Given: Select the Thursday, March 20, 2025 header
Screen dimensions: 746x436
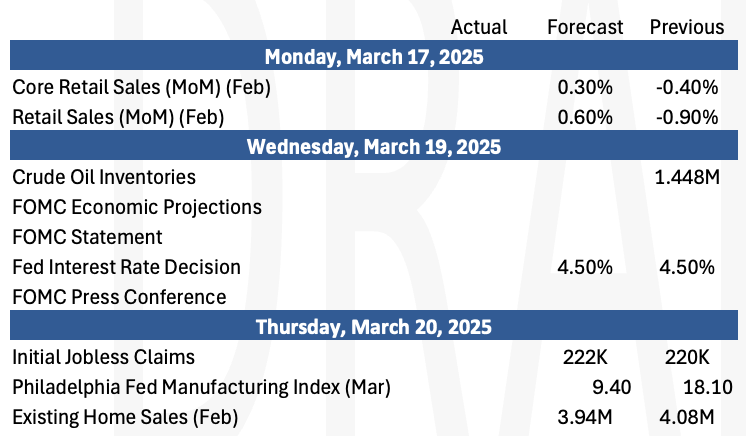Looking at the screenshot, I should click(x=374, y=327).
